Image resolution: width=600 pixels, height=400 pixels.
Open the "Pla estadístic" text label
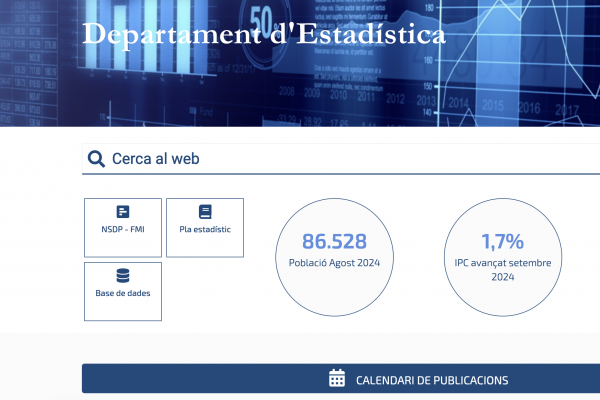pos(205,229)
